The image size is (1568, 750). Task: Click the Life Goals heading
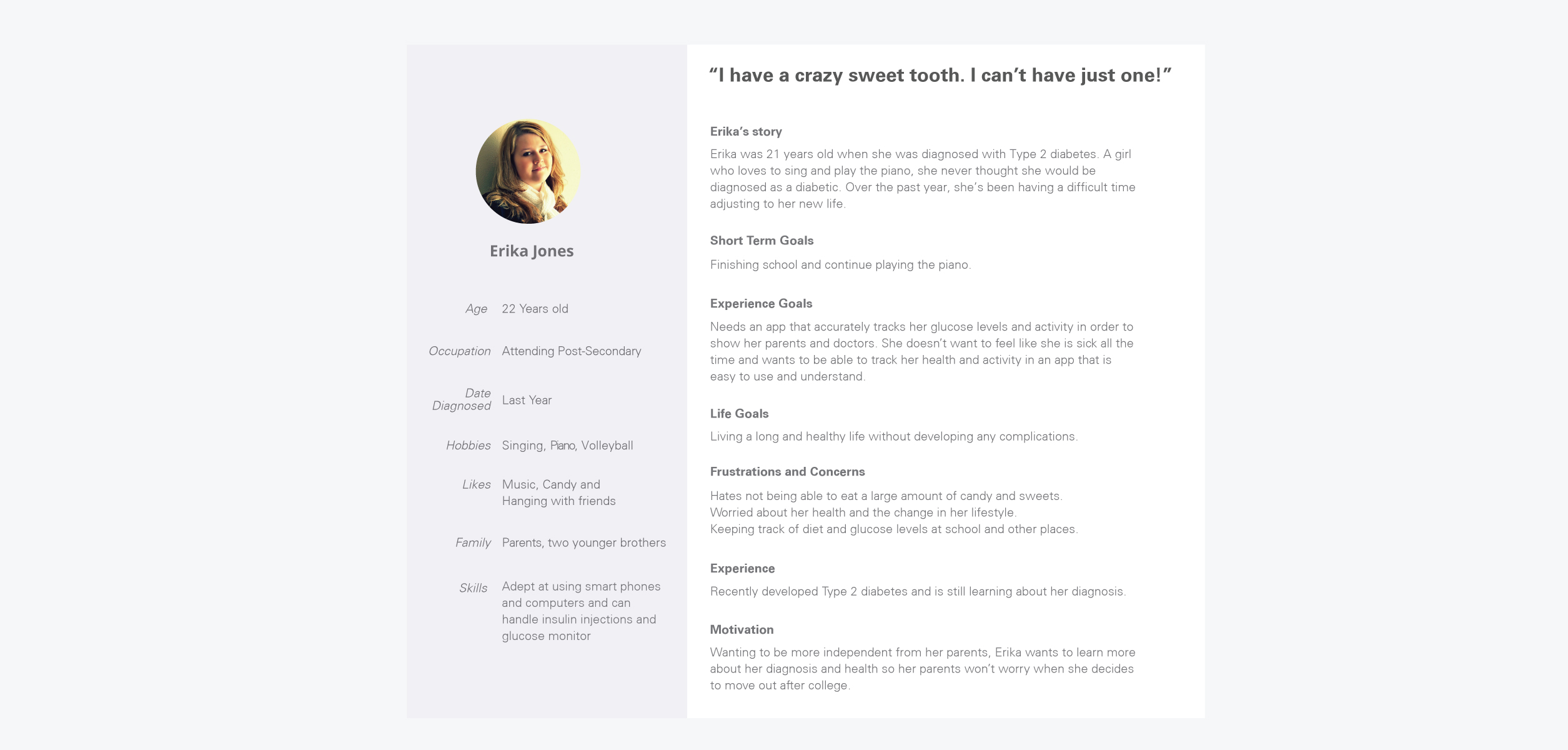point(739,414)
